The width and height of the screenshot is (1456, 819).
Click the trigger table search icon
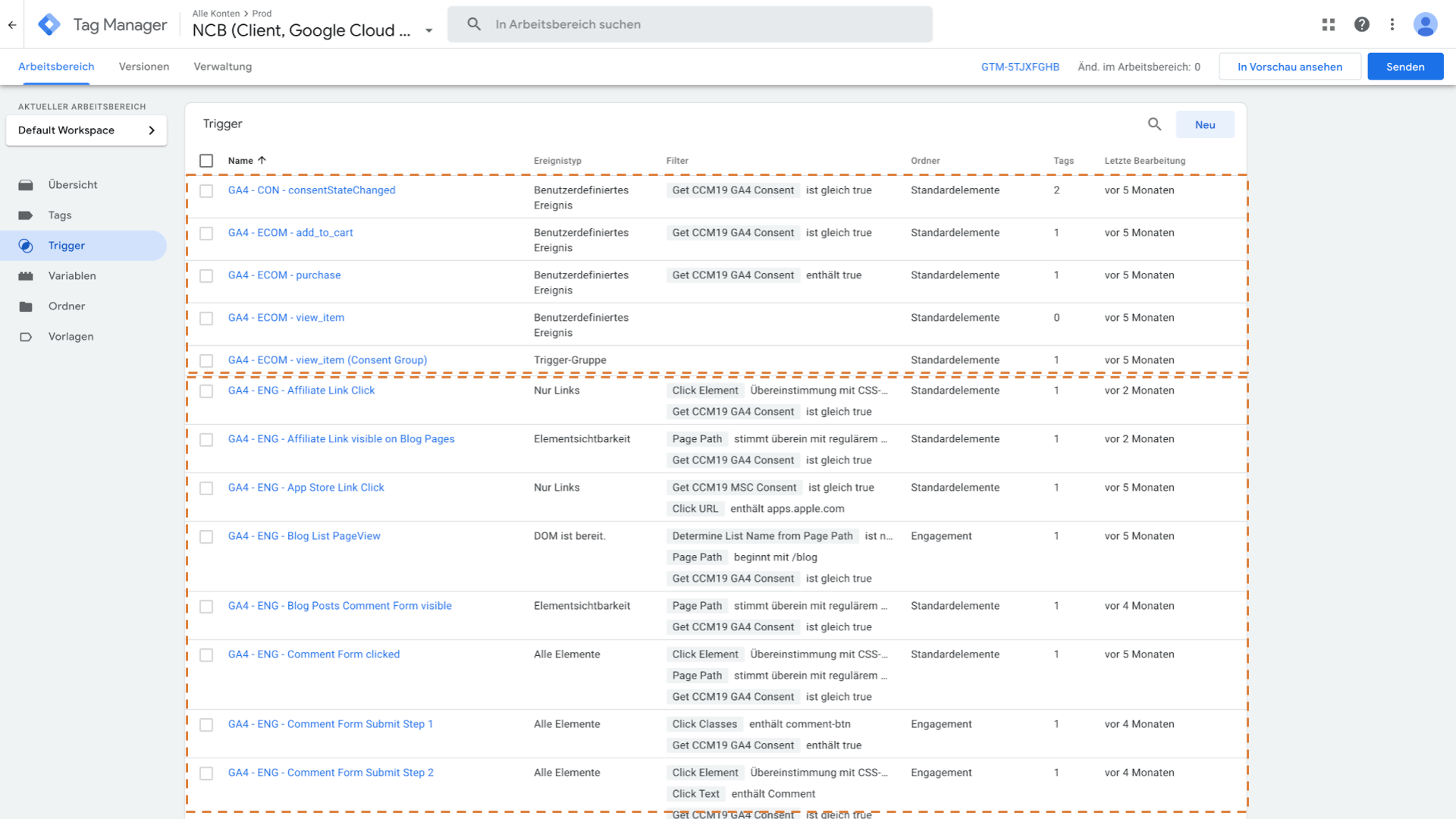click(x=1154, y=124)
